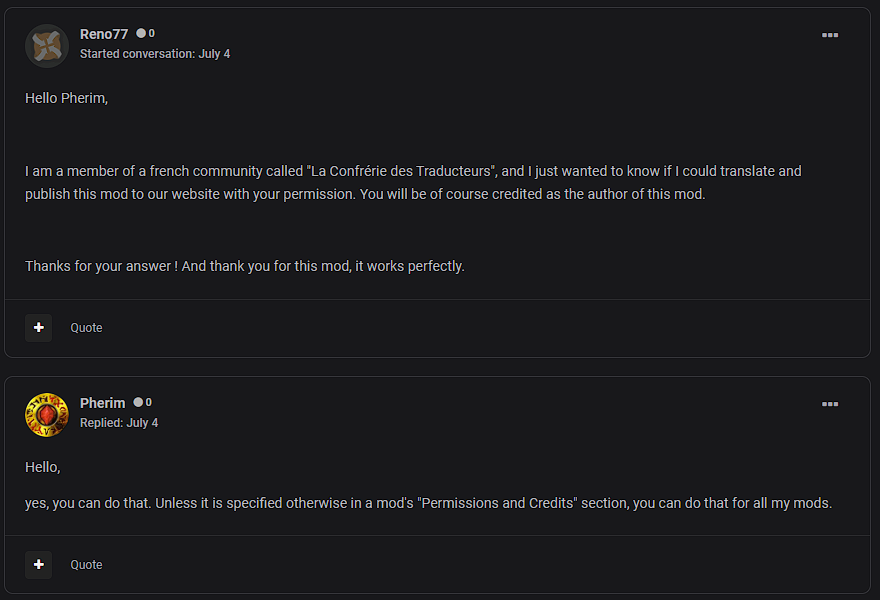The height and width of the screenshot is (600, 880).
Task: Toggle multiquote plus on Reno77's post
Action: [38, 328]
